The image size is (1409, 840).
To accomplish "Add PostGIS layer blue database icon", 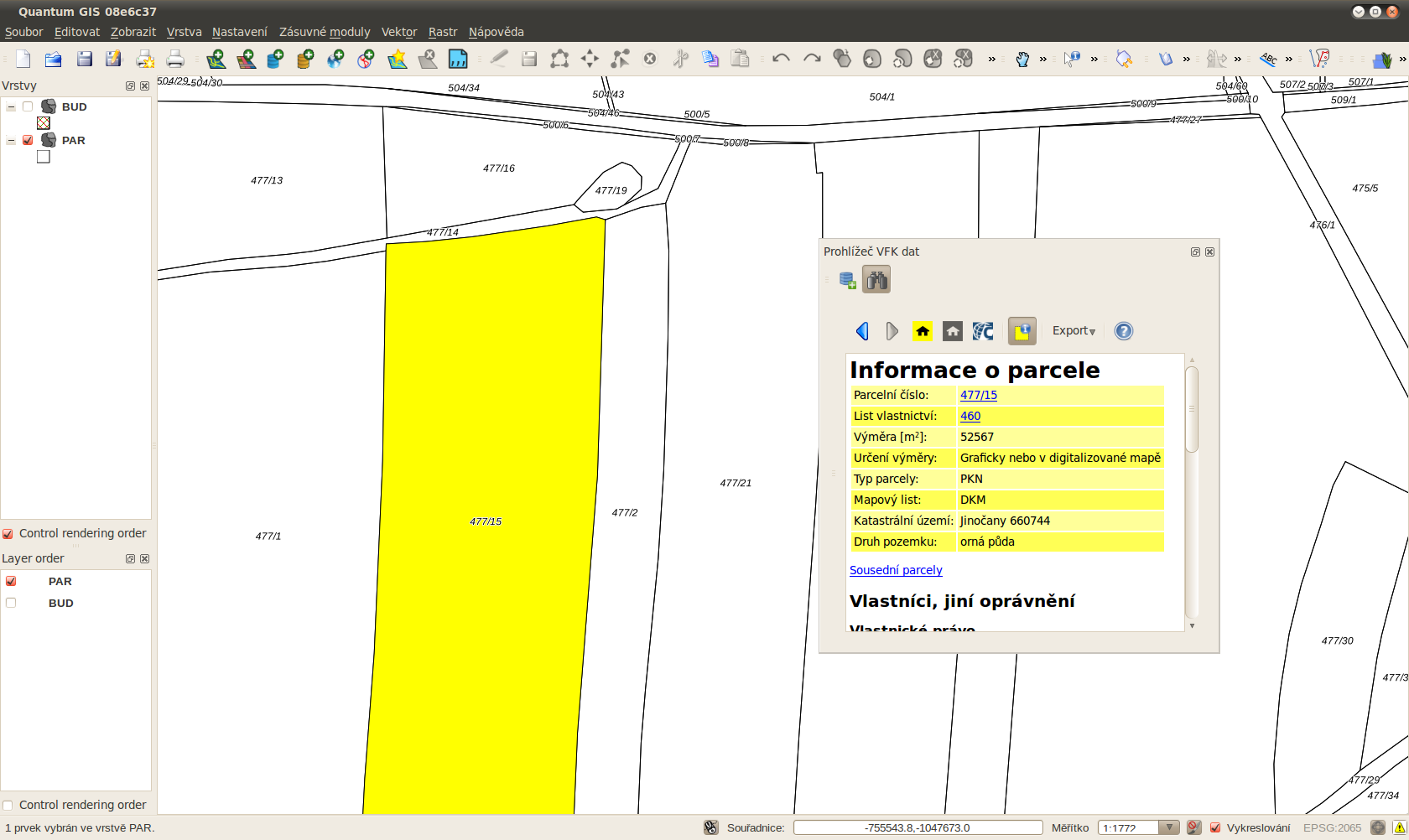I will click(275, 59).
